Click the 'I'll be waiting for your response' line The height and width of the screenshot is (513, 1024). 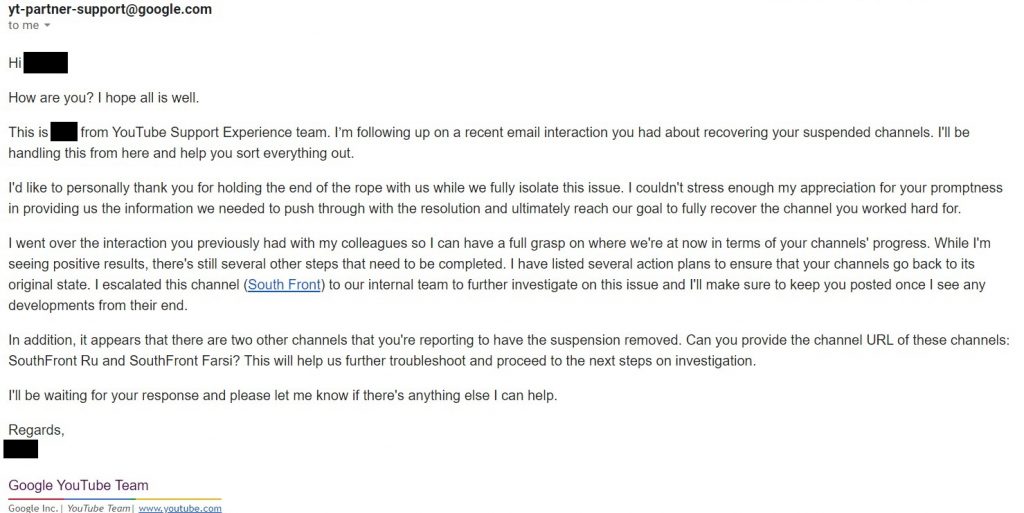tap(282, 396)
